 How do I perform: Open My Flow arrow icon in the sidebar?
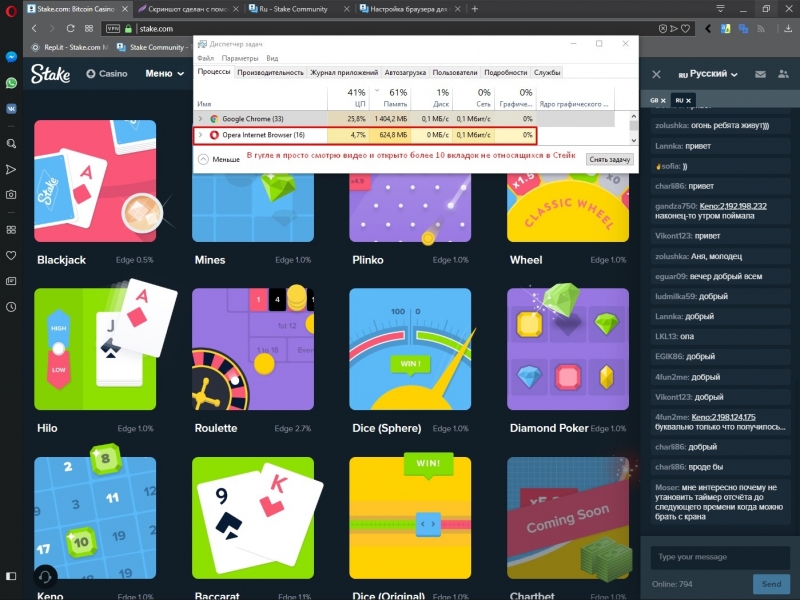pos(11,169)
